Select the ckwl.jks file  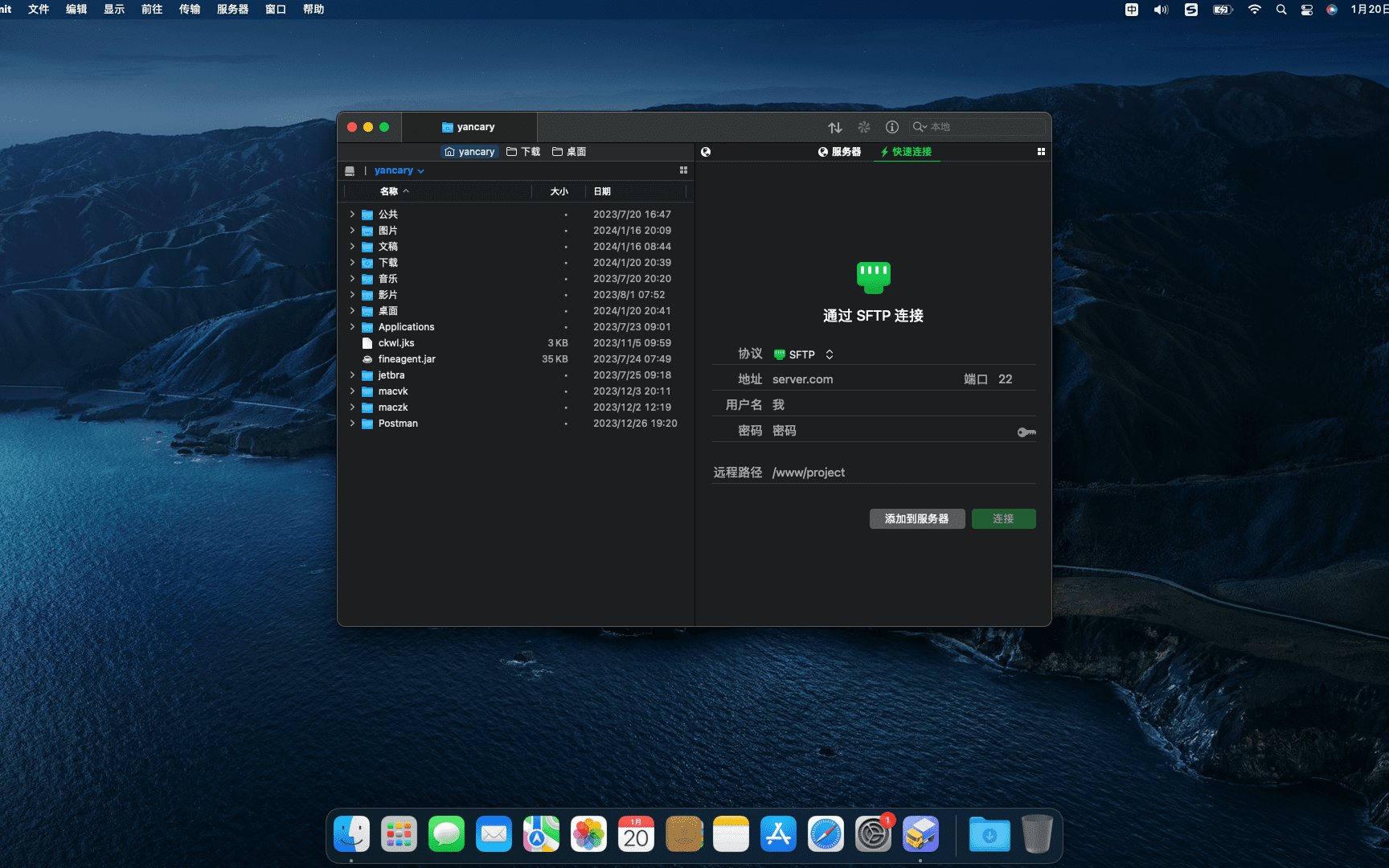[514, 343]
